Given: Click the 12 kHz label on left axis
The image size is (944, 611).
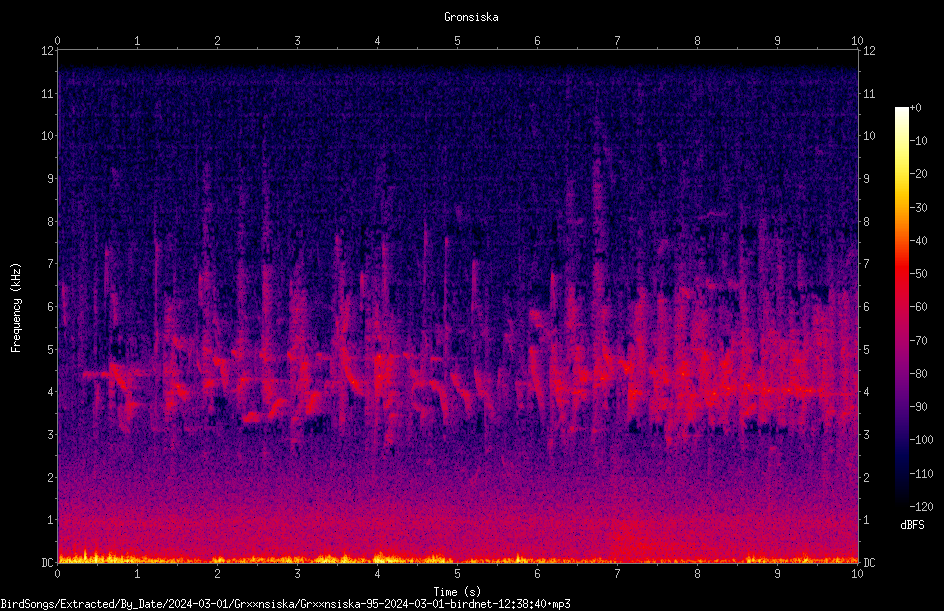Looking at the screenshot, I should 47,51.
